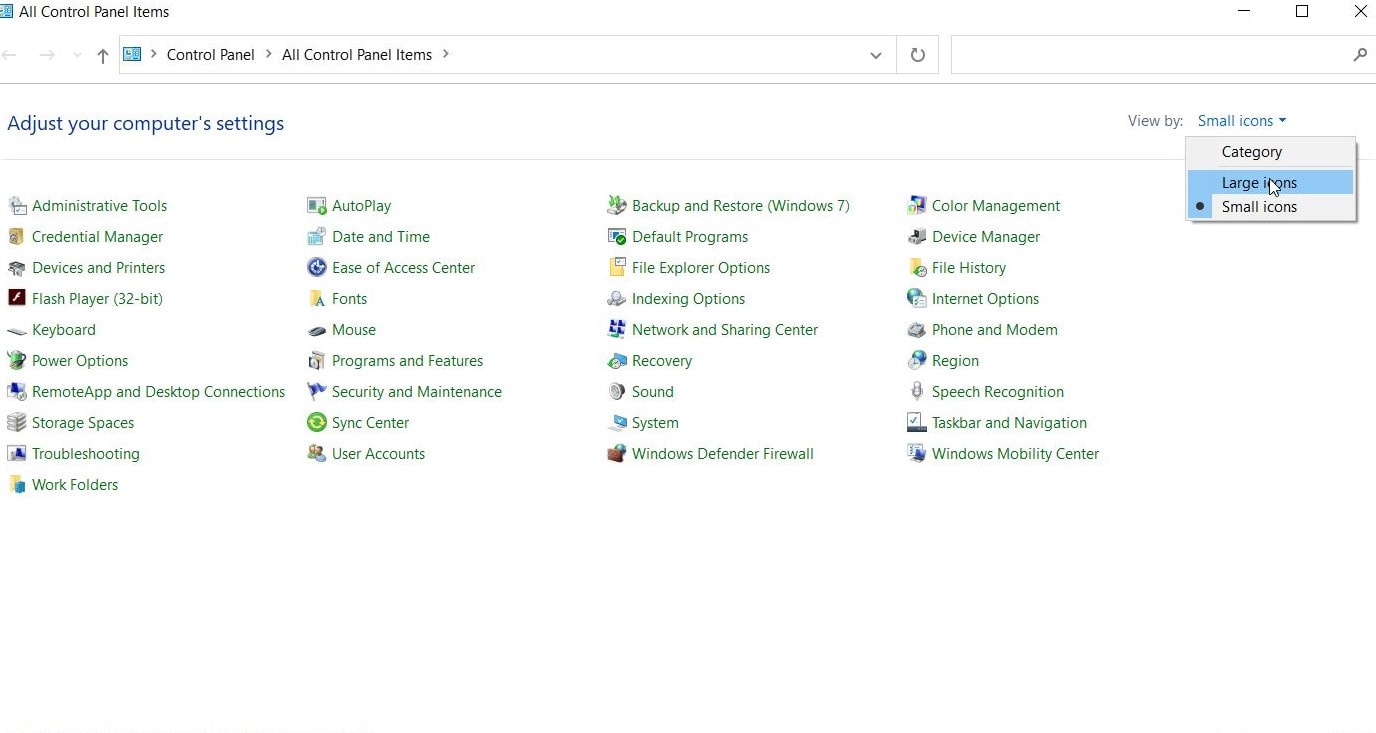1376x733 pixels.
Task: Click Backup and Restore icon
Action: [617, 206]
